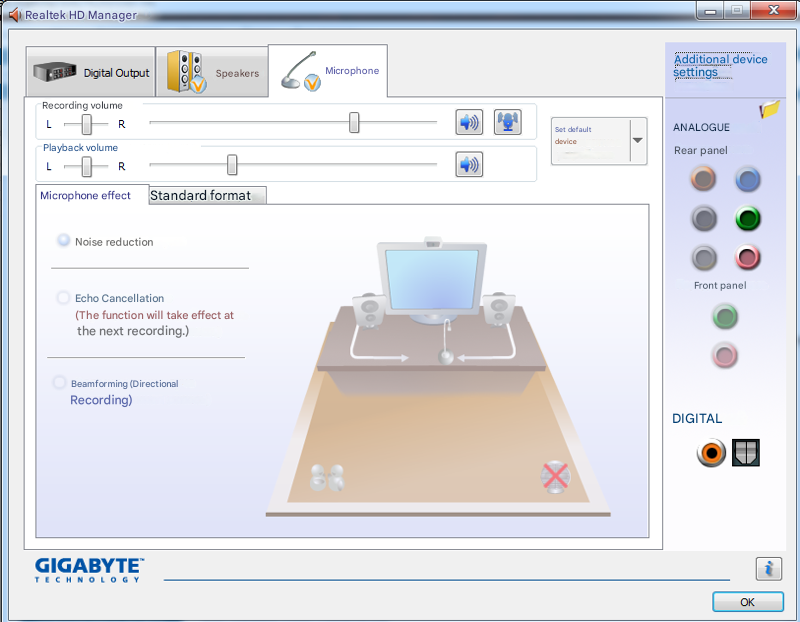Switch to the Speakers tab

point(212,72)
